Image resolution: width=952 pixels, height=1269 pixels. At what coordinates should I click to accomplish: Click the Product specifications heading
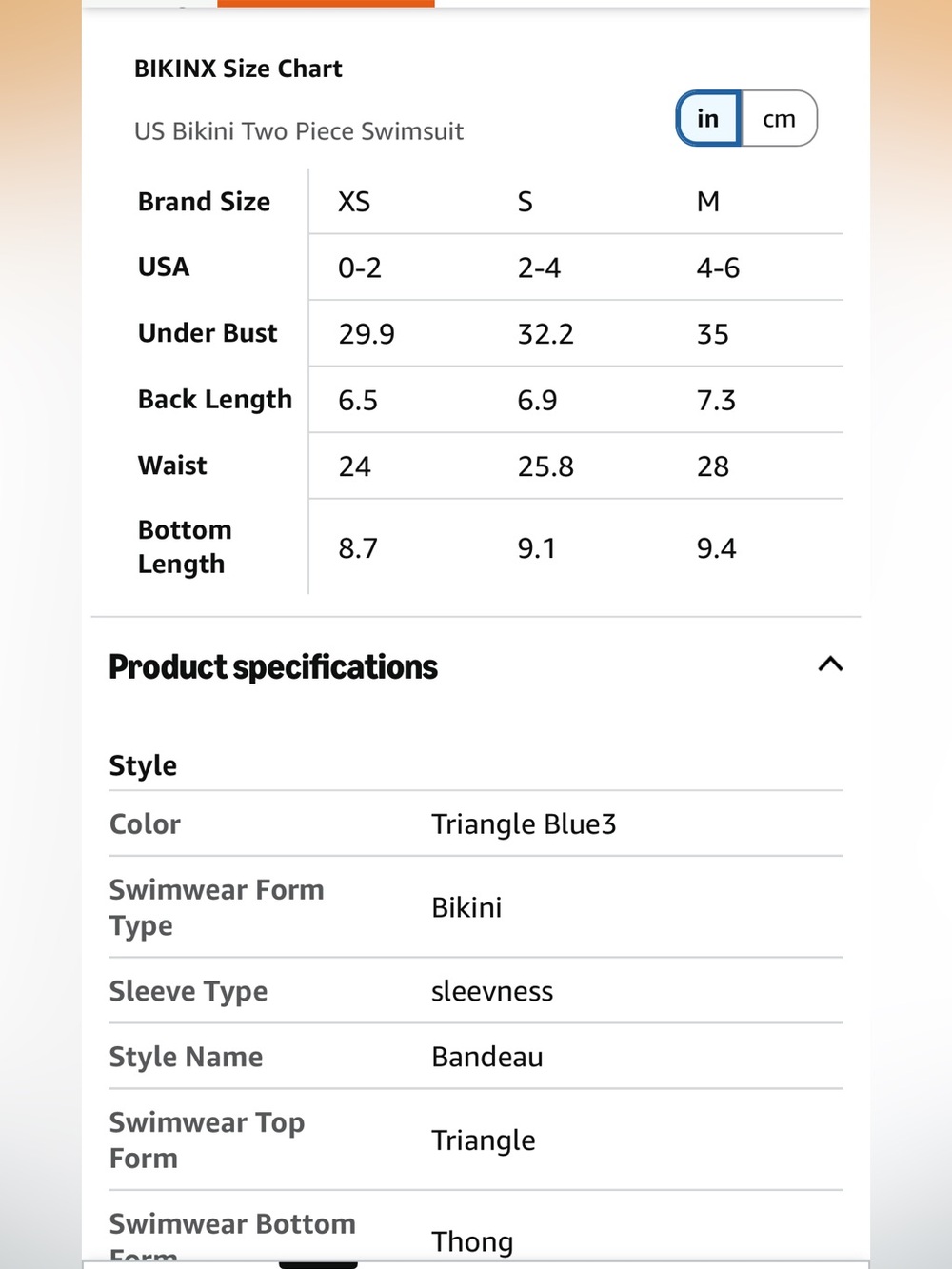pos(273,667)
